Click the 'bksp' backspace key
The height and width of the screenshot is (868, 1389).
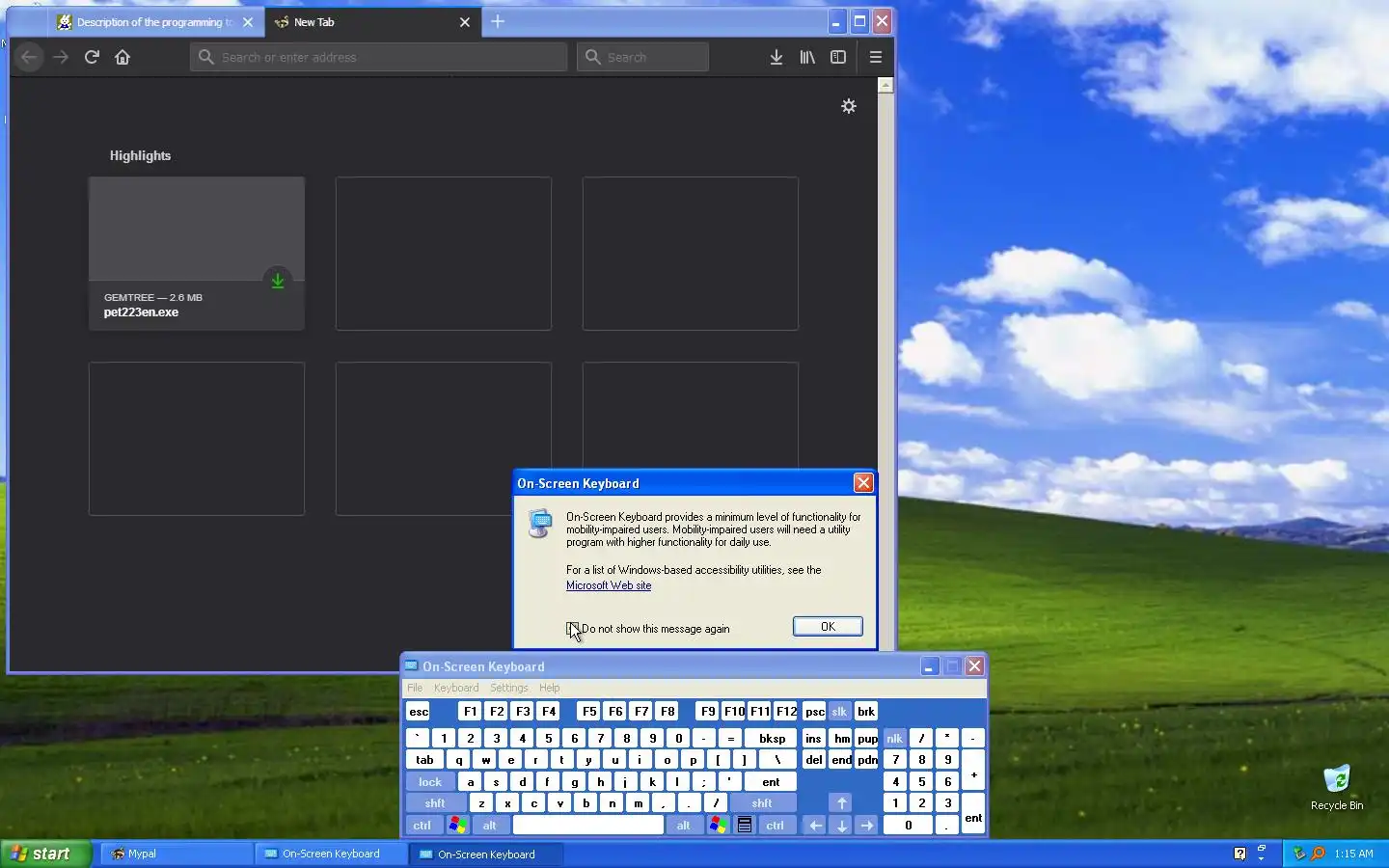point(772,739)
